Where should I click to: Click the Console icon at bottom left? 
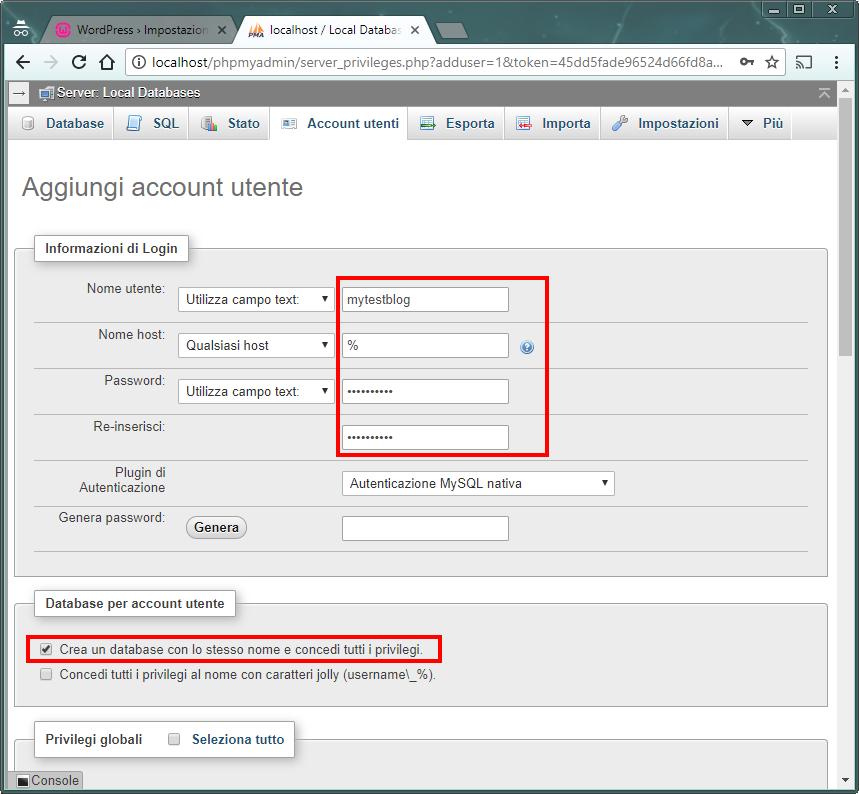click(22, 781)
